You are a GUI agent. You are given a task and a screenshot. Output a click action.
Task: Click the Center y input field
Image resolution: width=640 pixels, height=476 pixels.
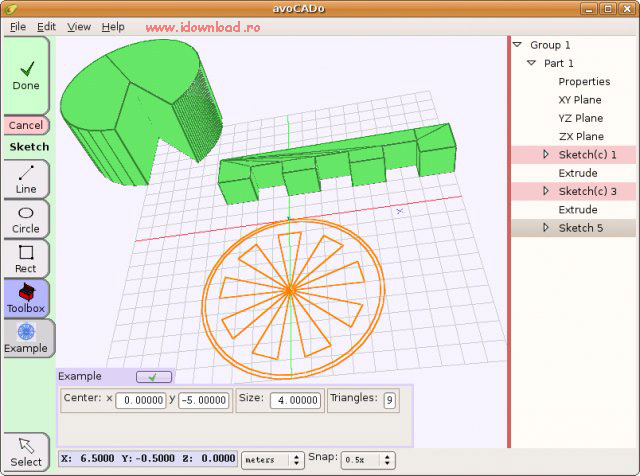pyautogui.click(x=203, y=400)
